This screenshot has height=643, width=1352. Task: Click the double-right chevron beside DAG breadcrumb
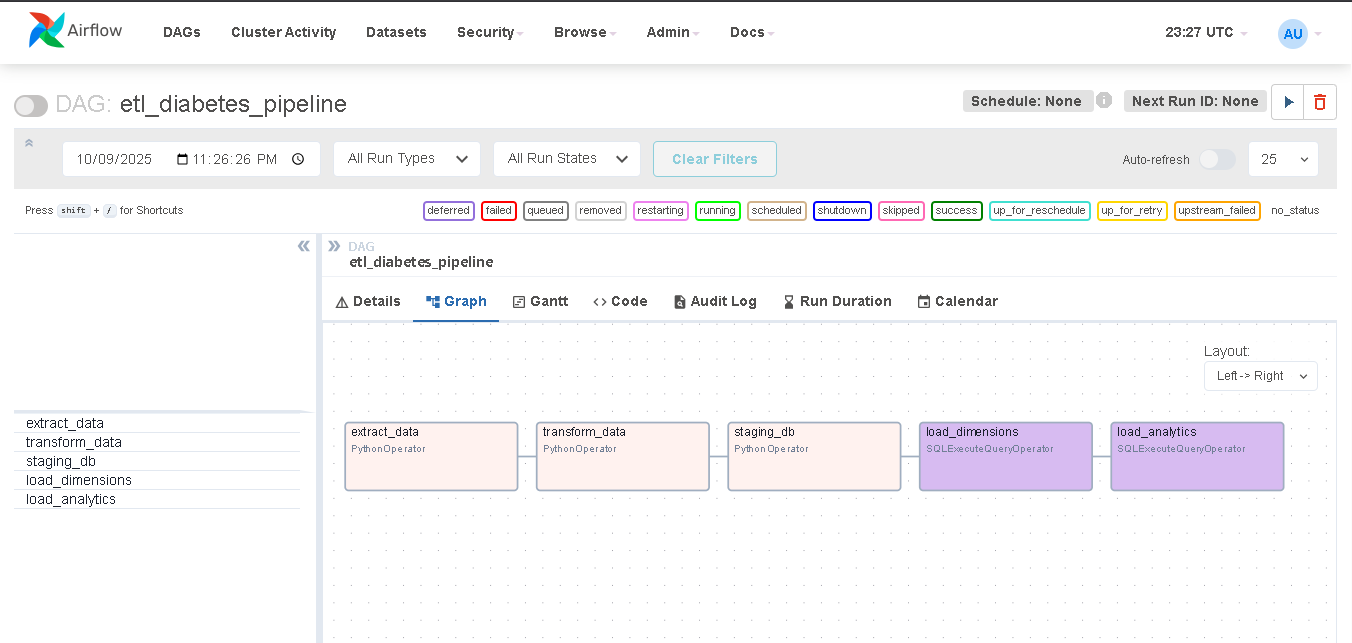(334, 246)
